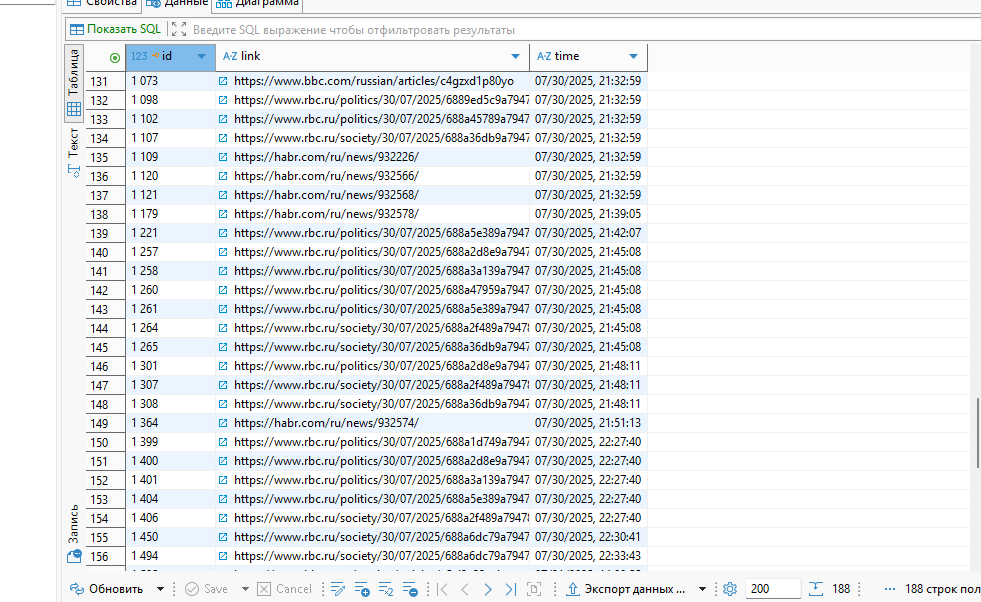981x602 pixels.
Task: Click the Обновить refresh button
Action: [x=106, y=589]
